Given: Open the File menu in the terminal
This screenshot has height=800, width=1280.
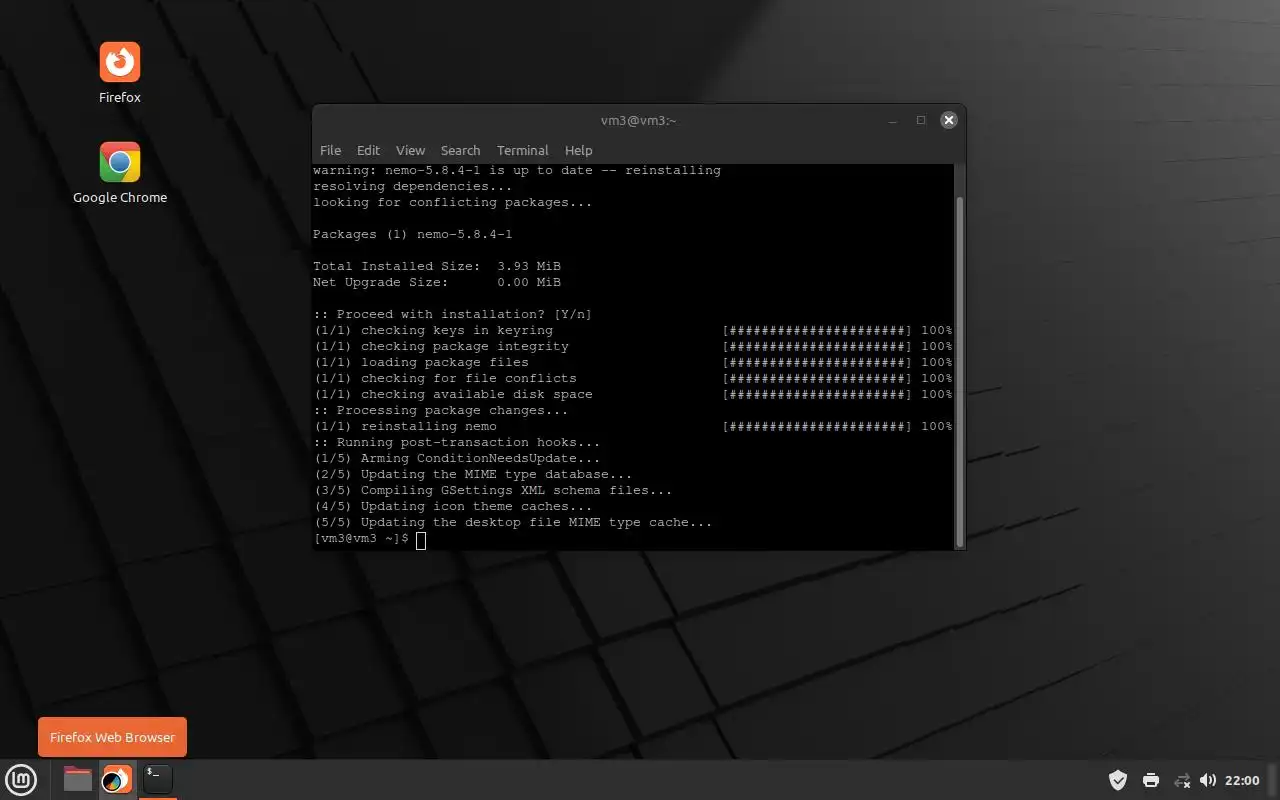Looking at the screenshot, I should pyautogui.click(x=330, y=150).
